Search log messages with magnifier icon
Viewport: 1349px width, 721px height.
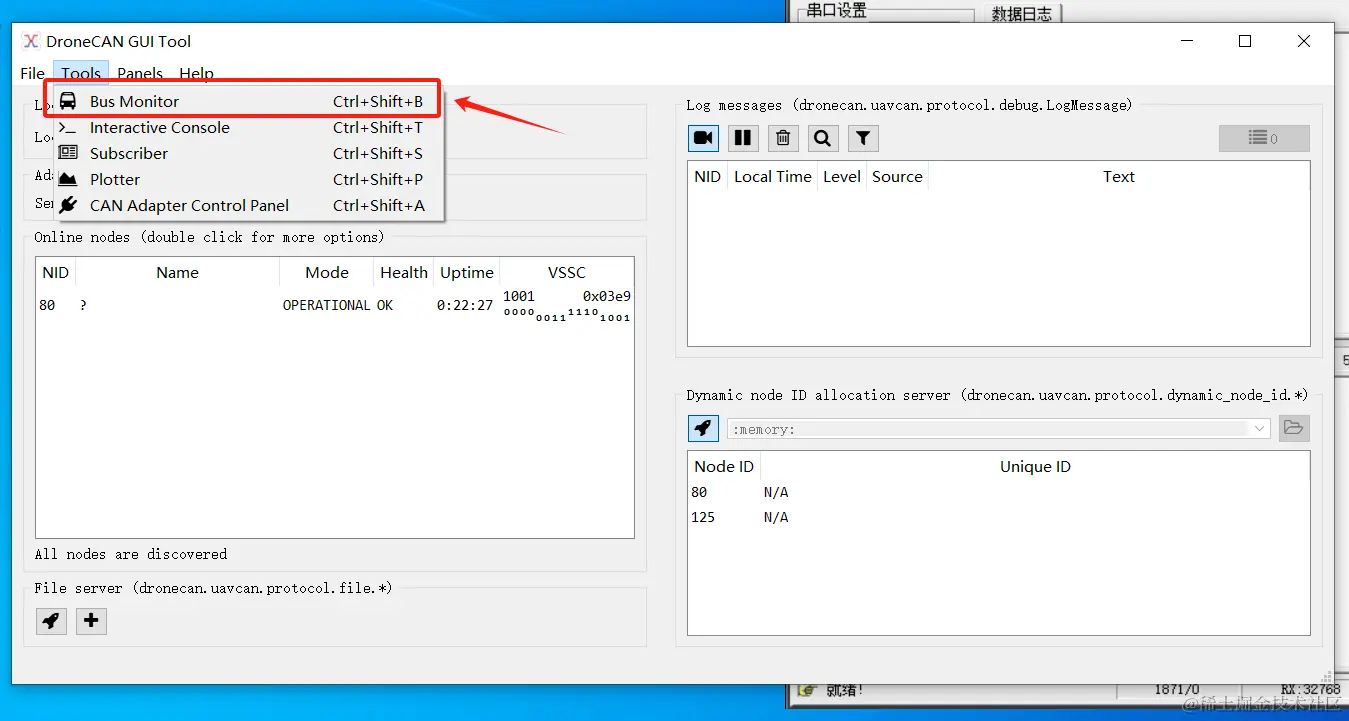point(823,138)
